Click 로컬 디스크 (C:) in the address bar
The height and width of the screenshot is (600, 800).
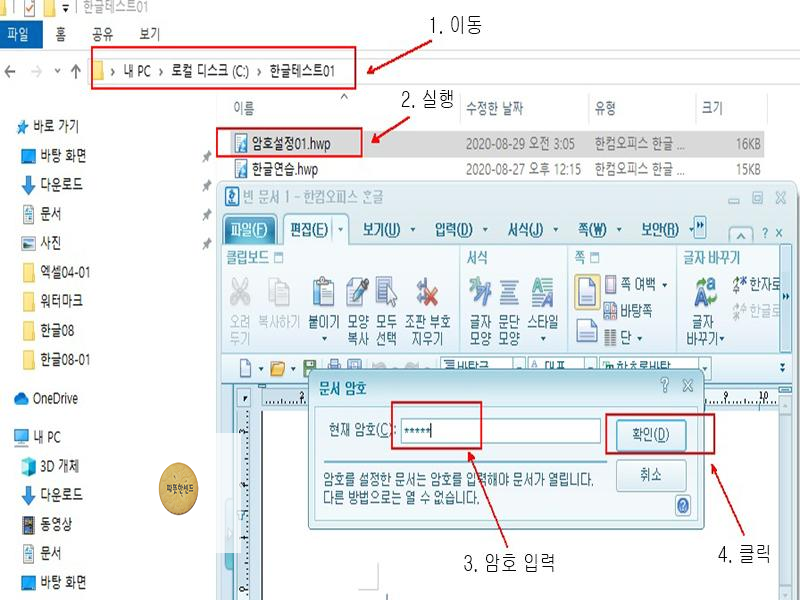click(209, 70)
